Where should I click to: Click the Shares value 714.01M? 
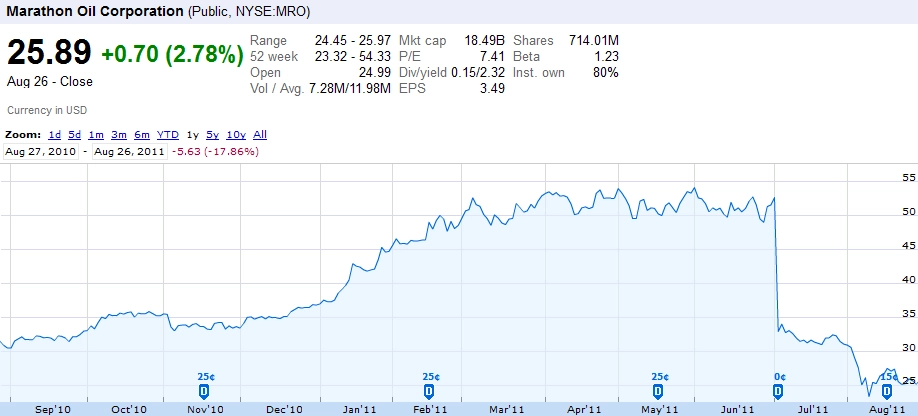[x=594, y=40]
